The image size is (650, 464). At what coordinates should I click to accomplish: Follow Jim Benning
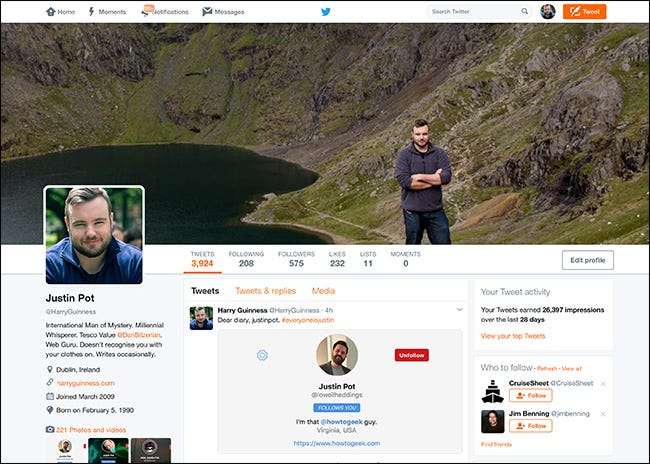coord(531,426)
